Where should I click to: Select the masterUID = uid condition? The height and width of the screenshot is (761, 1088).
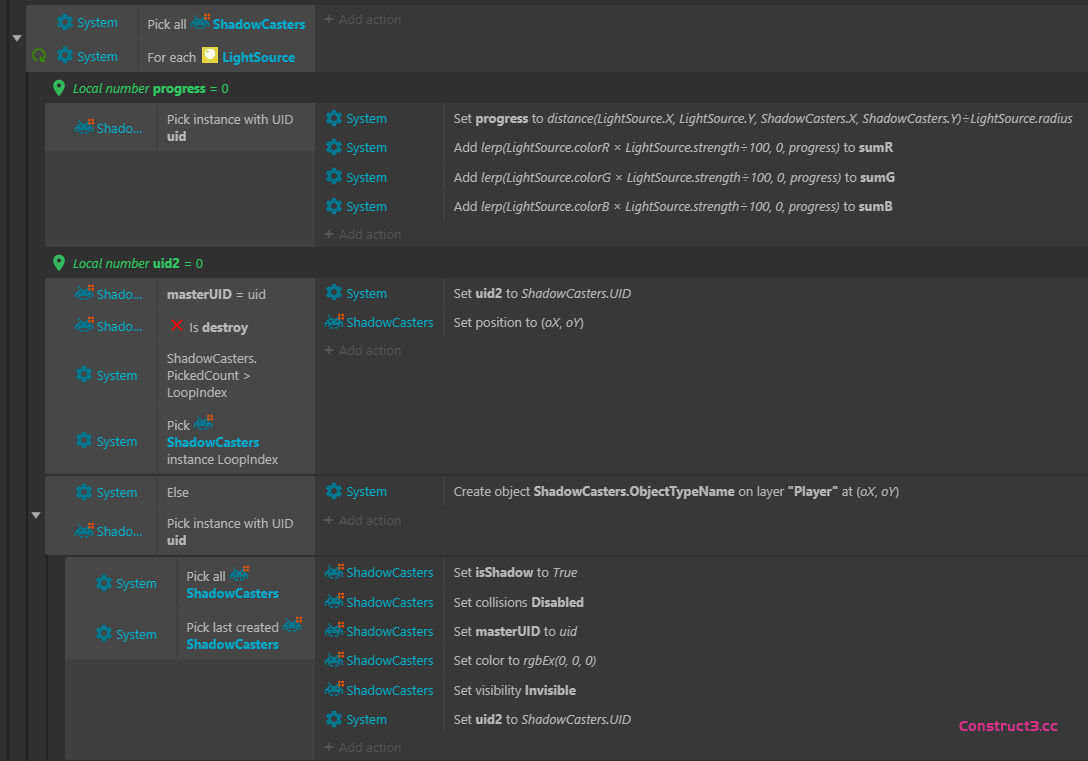pos(216,294)
